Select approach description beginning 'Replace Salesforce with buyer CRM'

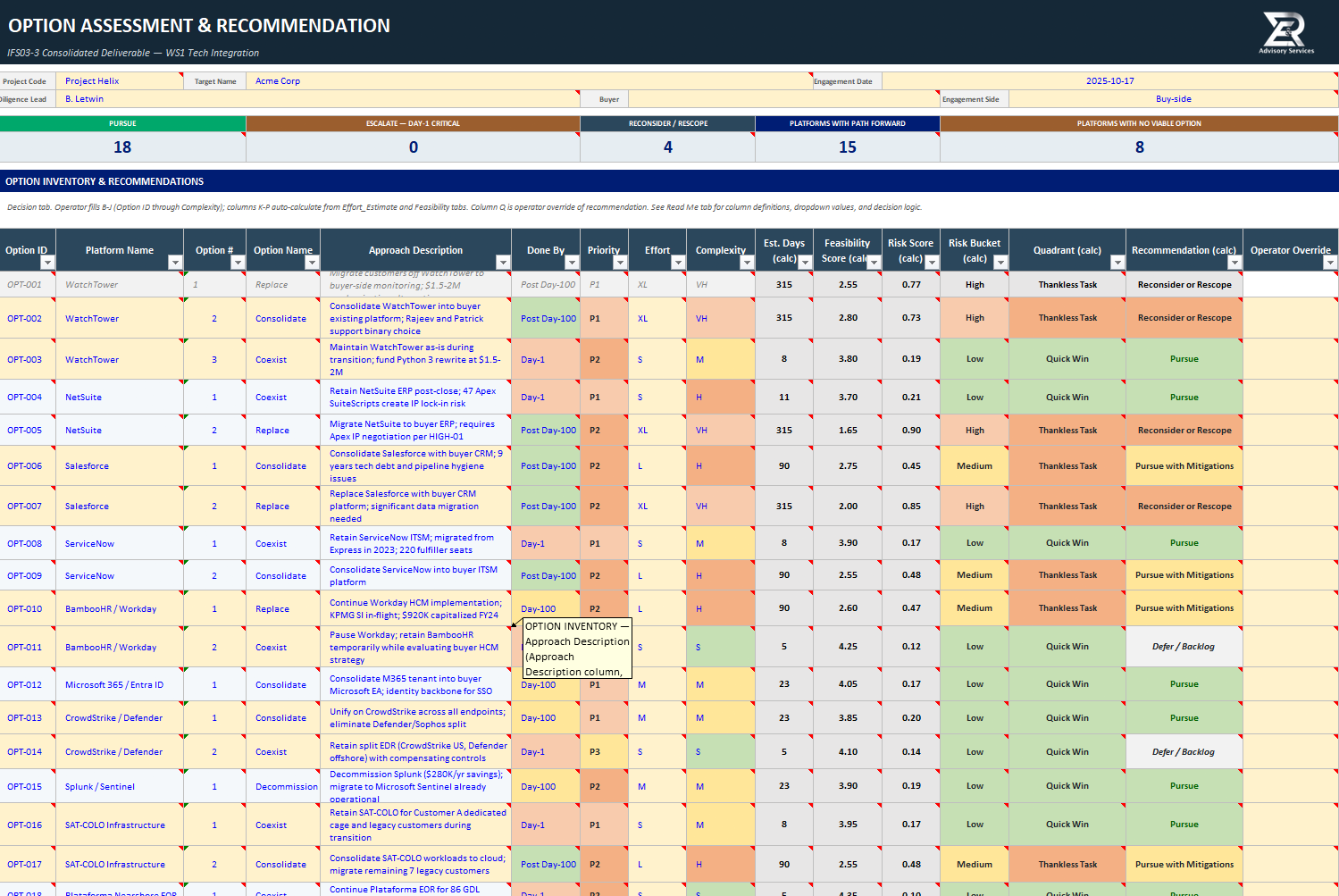[415, 506]
